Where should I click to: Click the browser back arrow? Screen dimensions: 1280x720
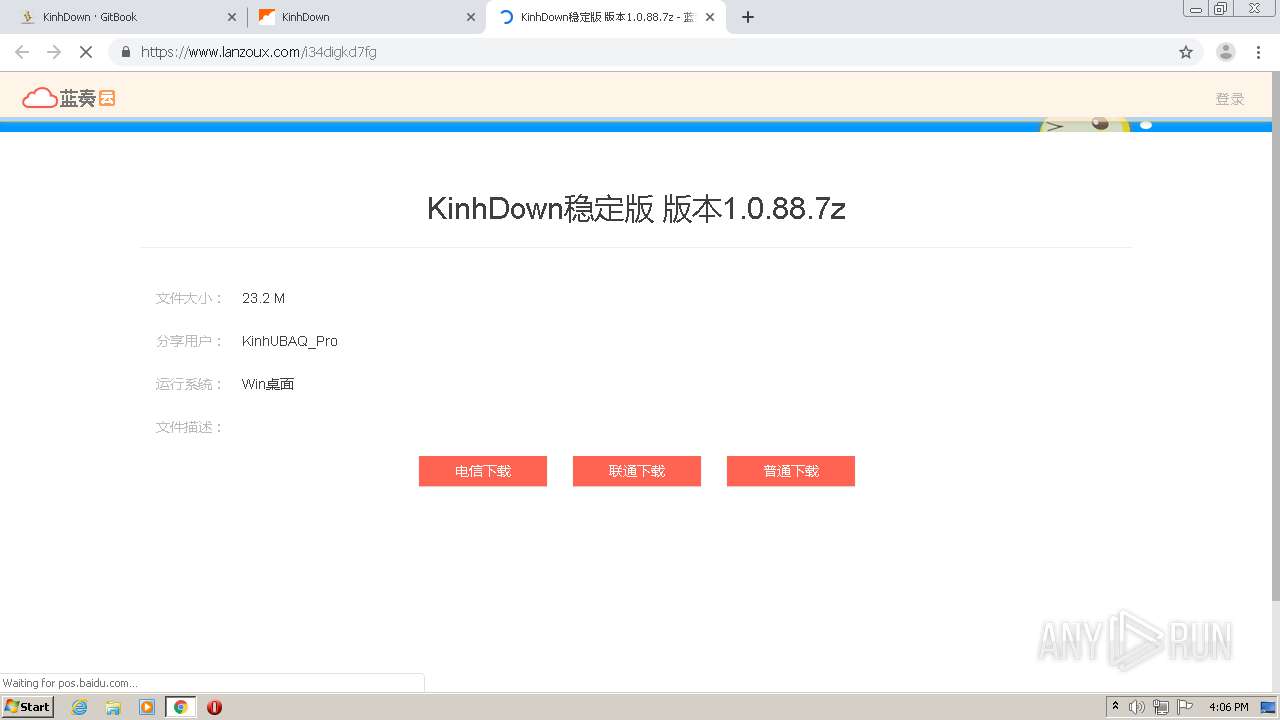tap(22, 52)
